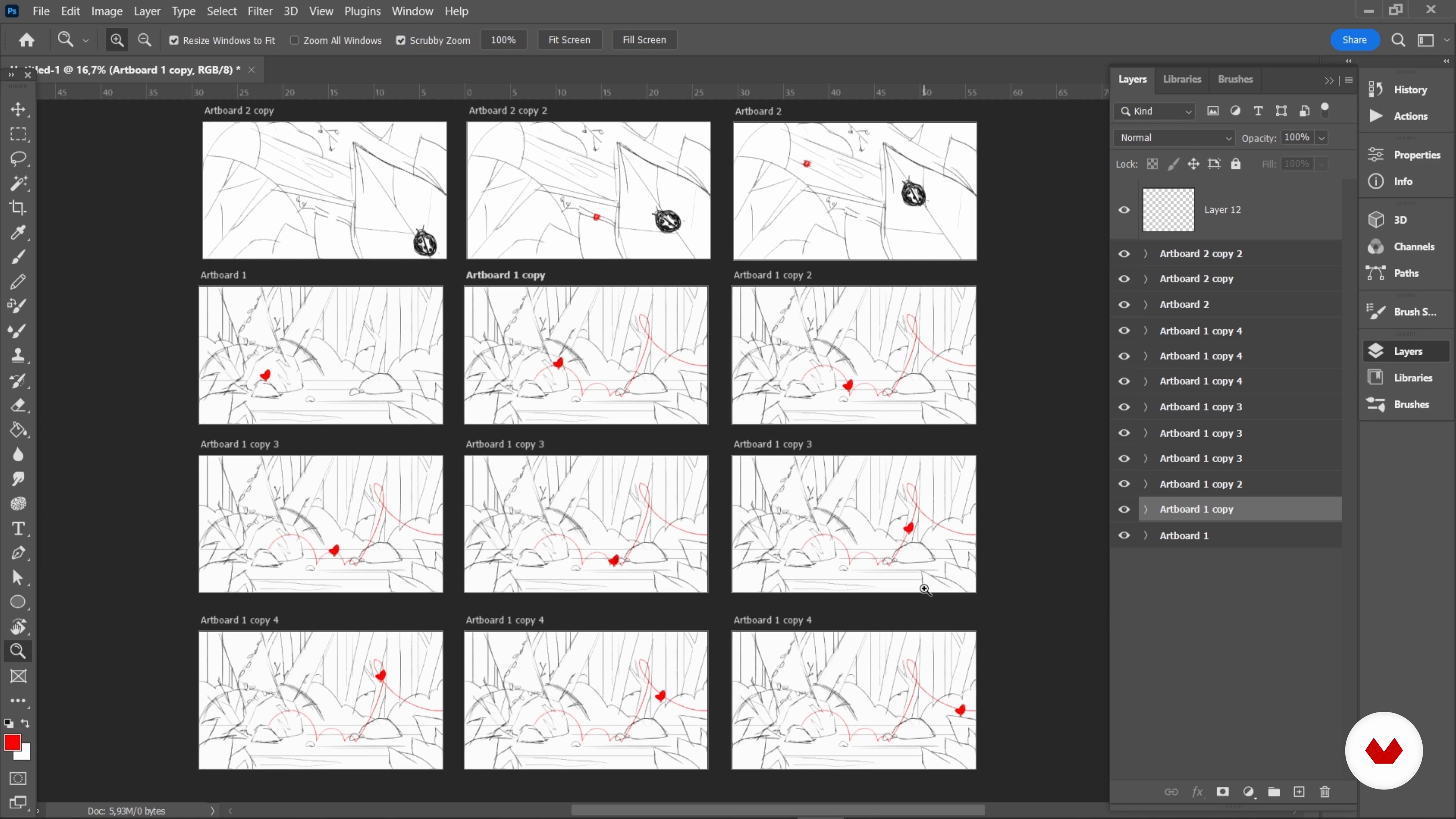Hide Artboard 2 copy eye icon
1456x819 pixels.
tap(1124, 279)
